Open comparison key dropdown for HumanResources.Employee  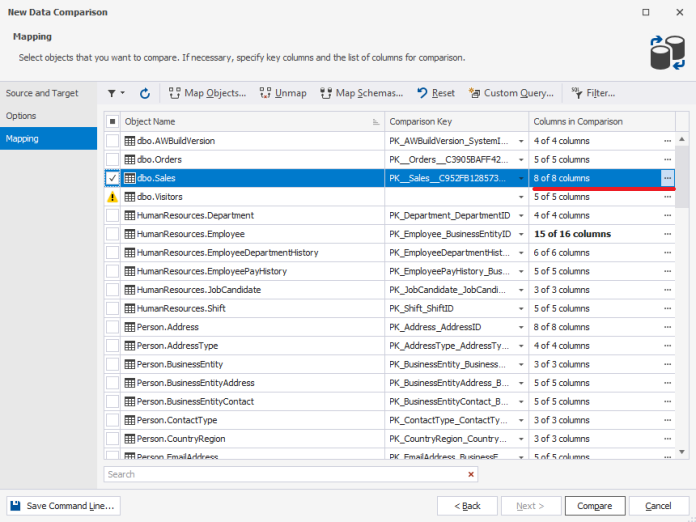[x=520, y=234]
